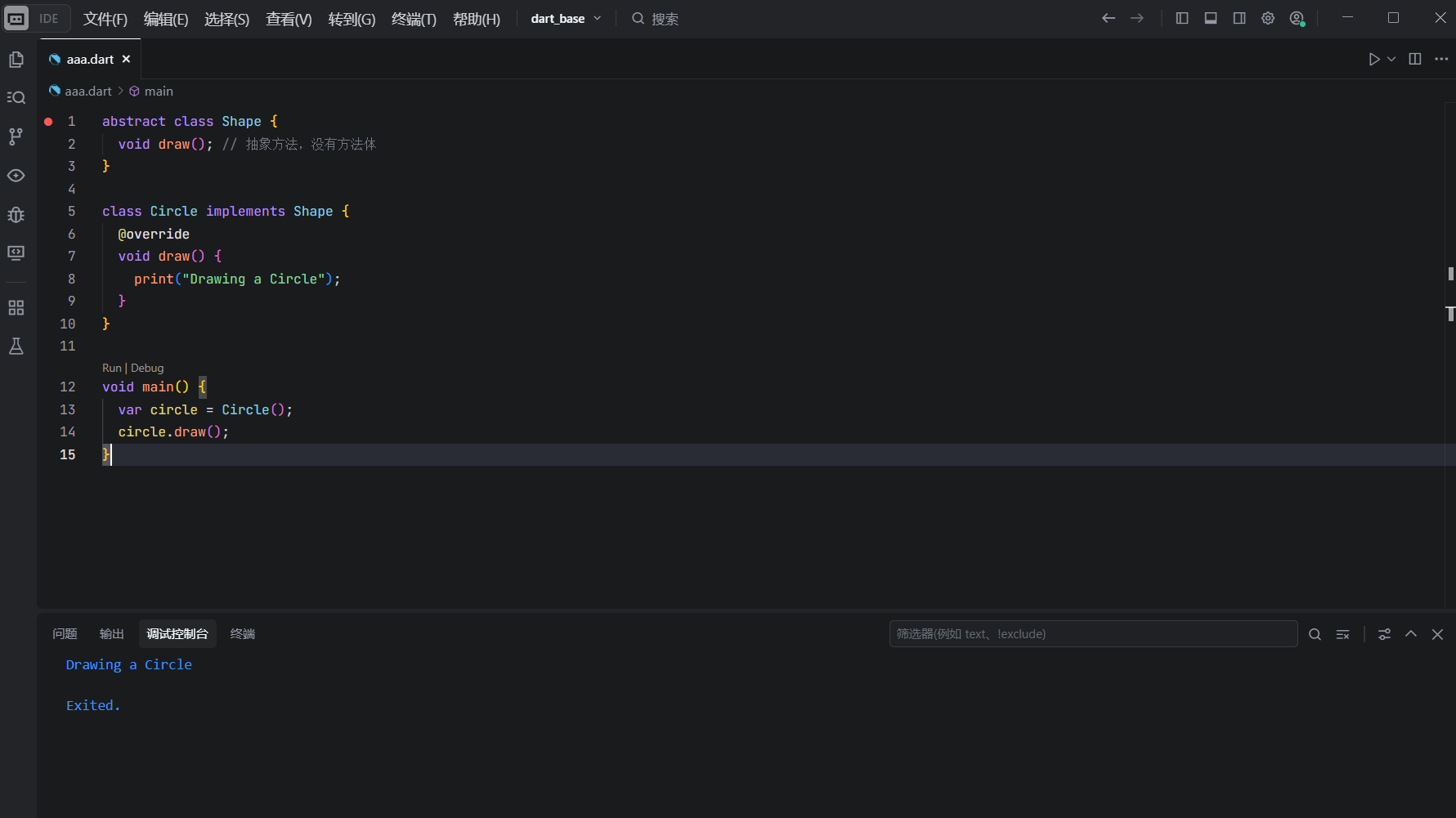This screenshot has width=1456, height=818.
Task: Open the Extensions grid icon
Action: tap(16, 307)
